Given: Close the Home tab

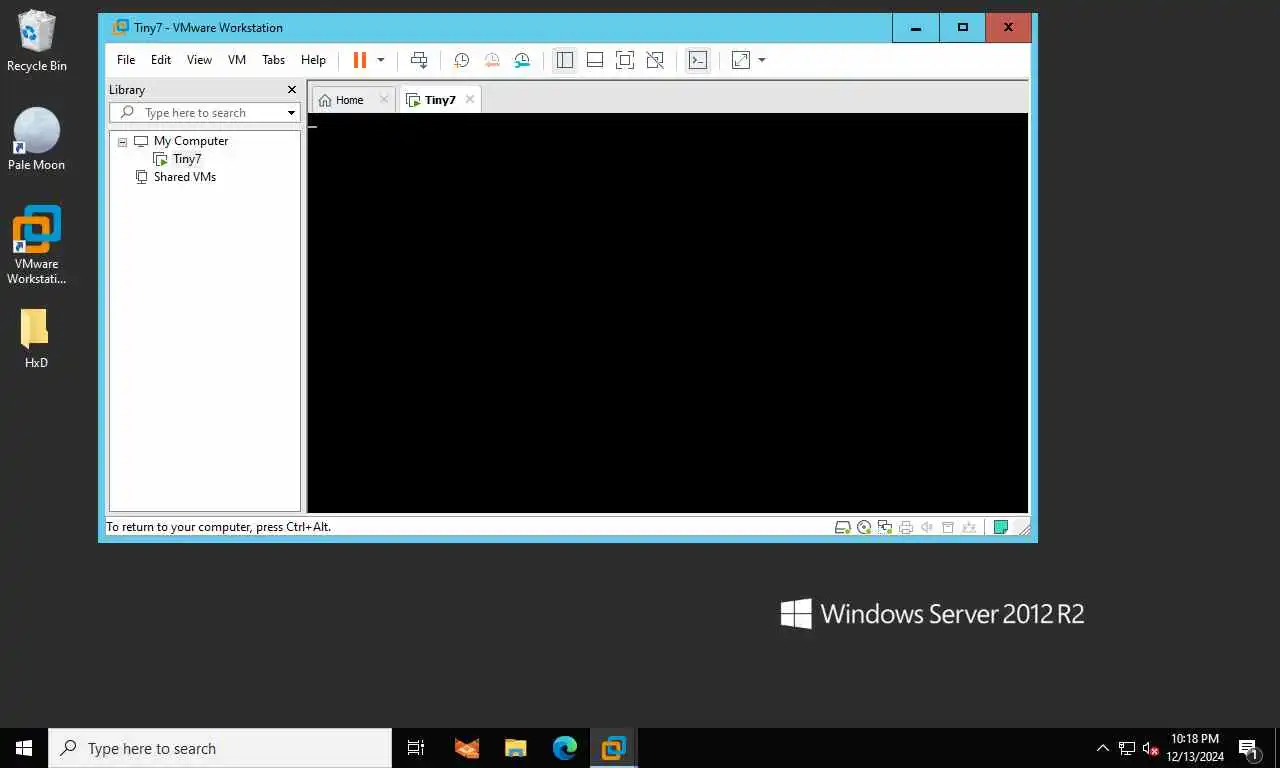Looking at the screenshot, I should (383, 100).
